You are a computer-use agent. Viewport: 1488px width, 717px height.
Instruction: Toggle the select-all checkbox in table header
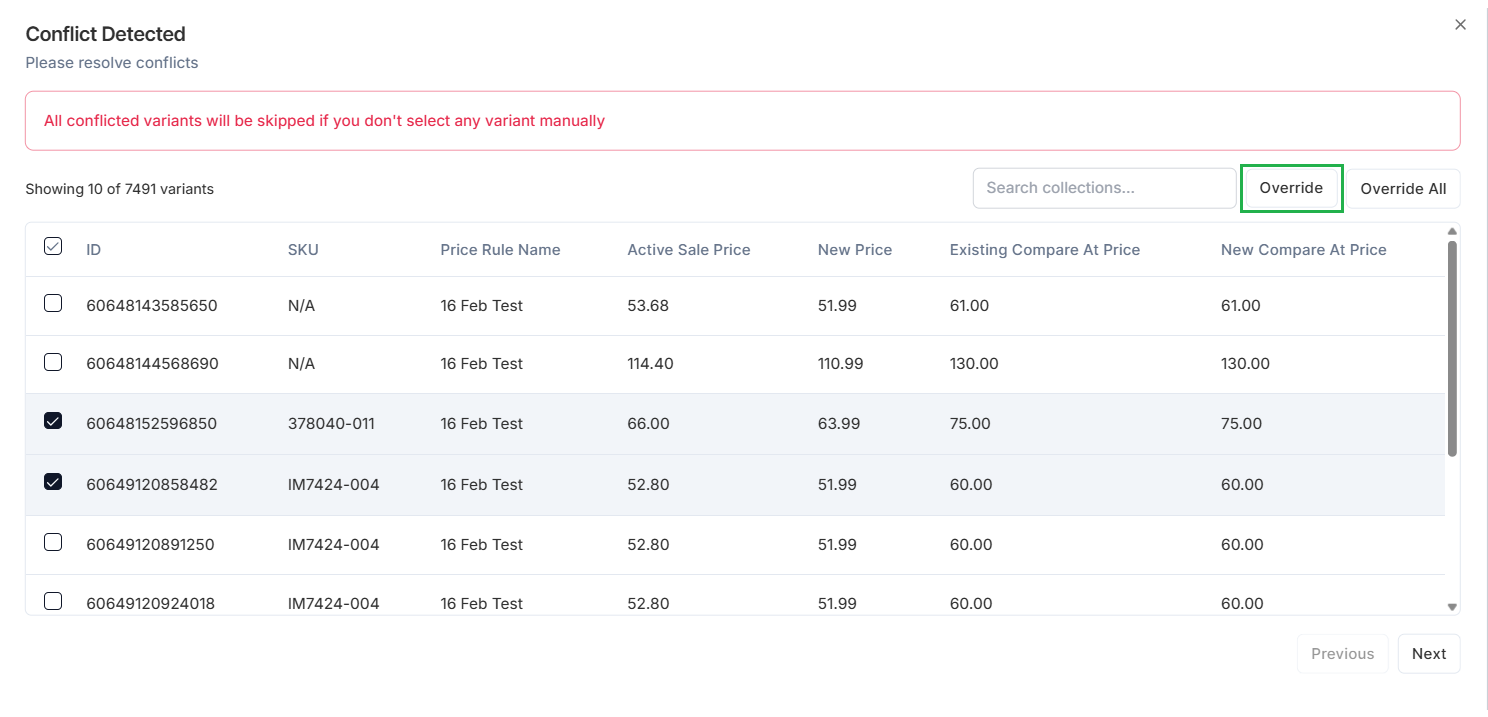[53, 246]
